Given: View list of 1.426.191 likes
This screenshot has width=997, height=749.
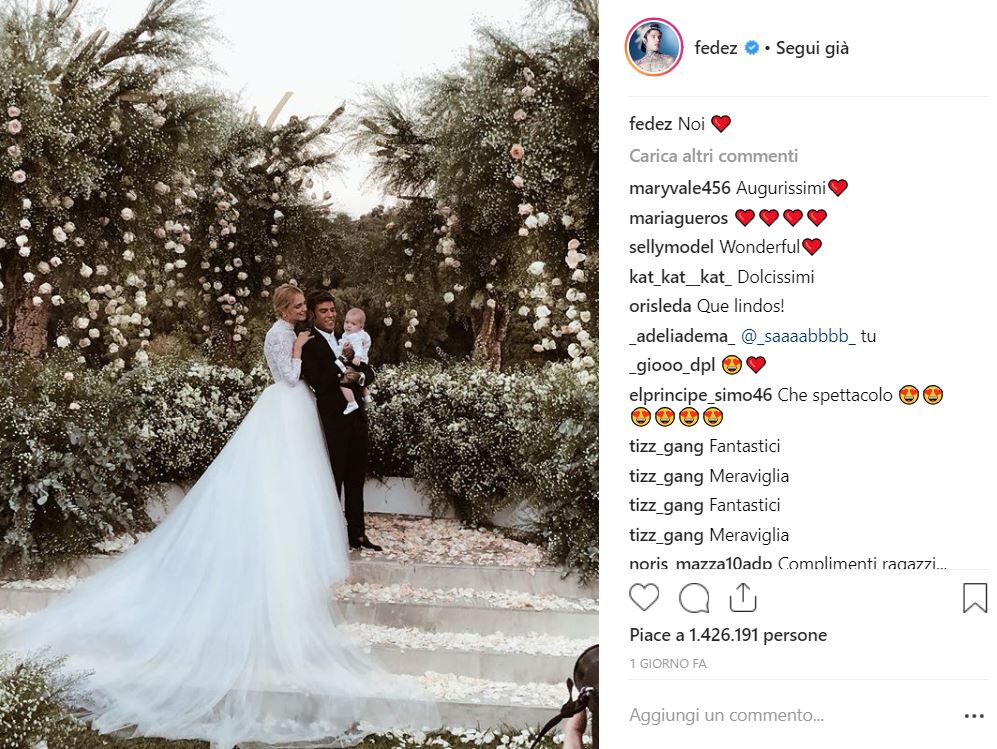Looking at the screenshot, I should 728,635.
